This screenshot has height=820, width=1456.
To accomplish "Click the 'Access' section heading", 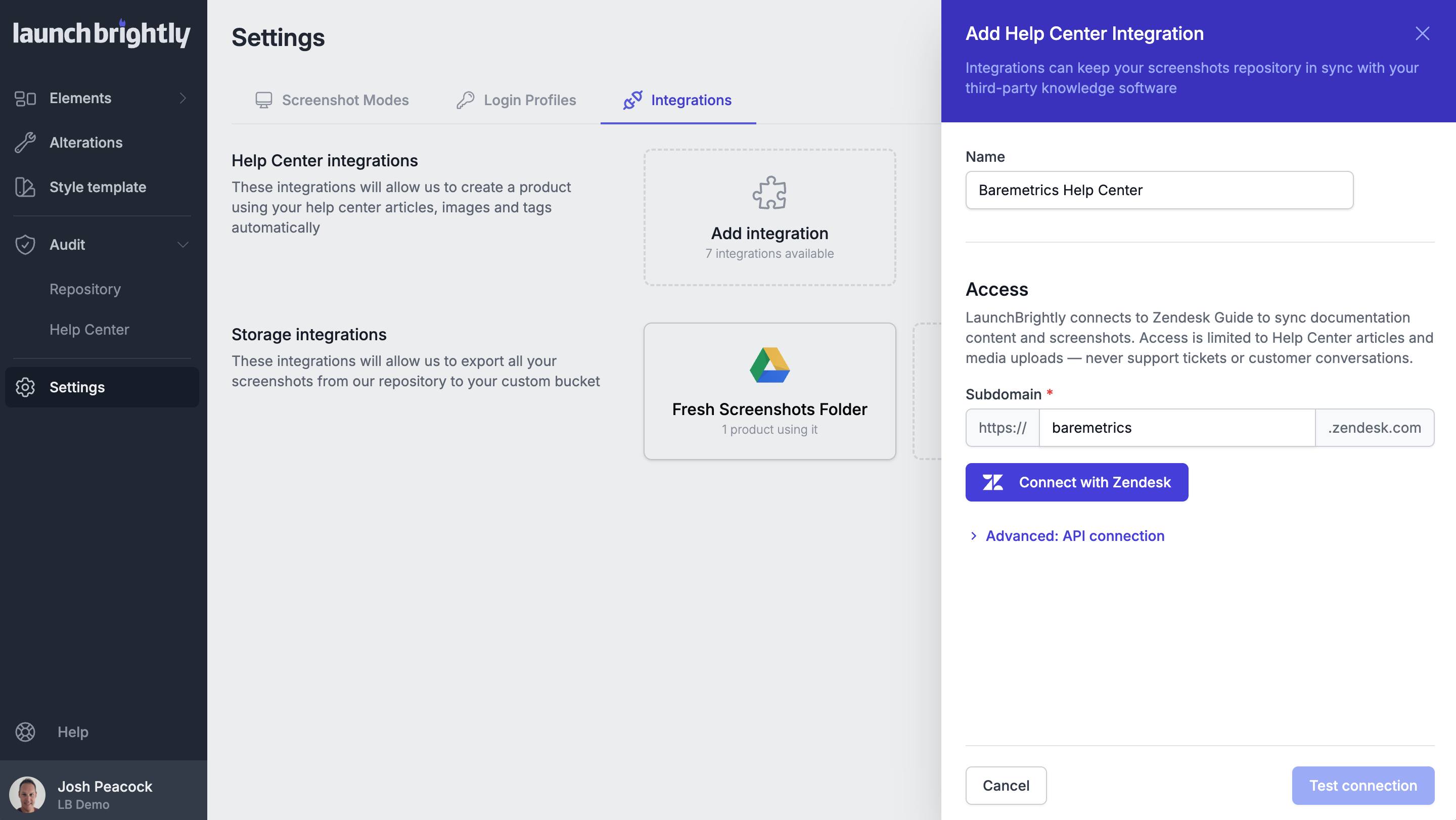I will coord(996,289).
